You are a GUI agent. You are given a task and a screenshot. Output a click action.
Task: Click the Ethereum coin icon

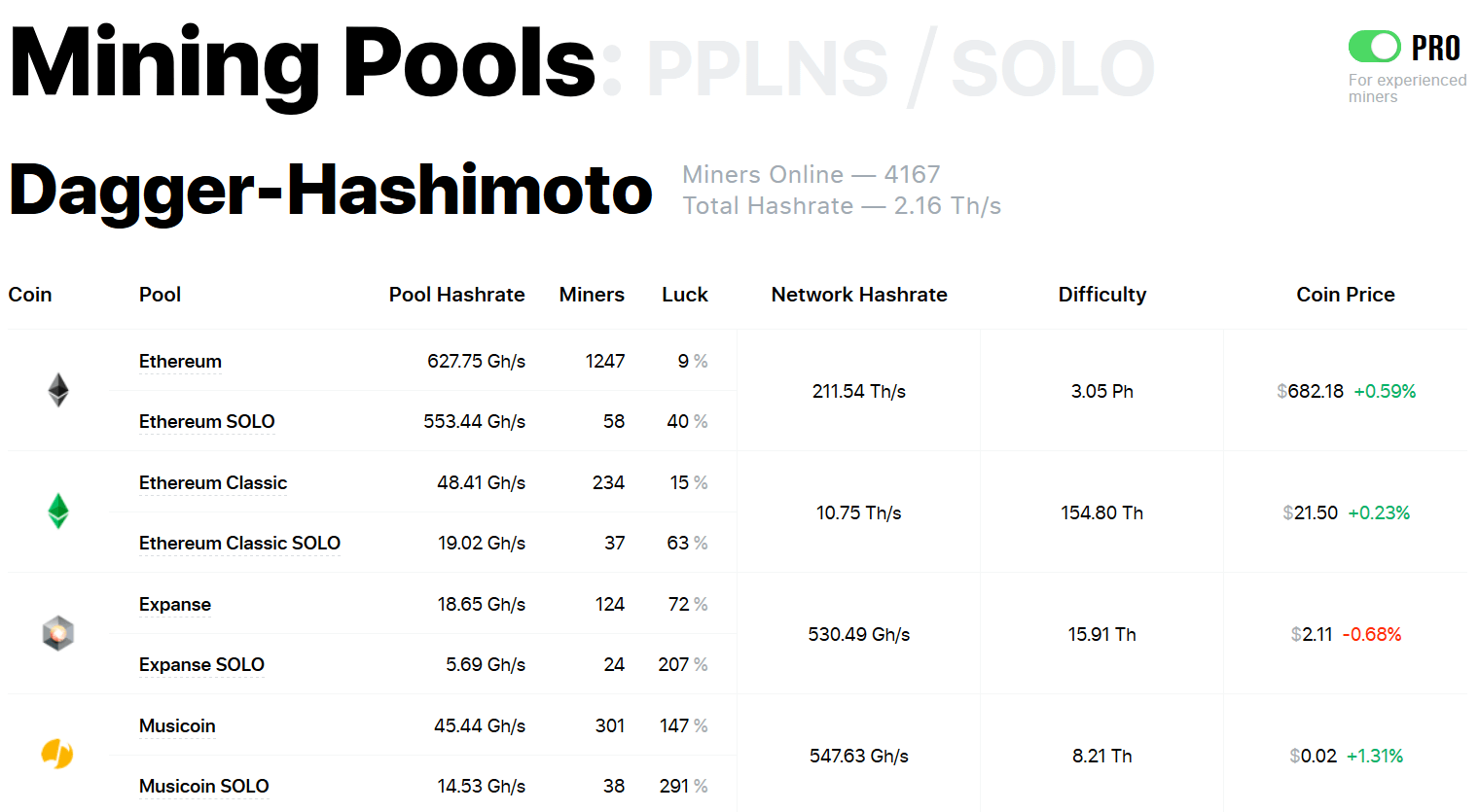(58, 390)
